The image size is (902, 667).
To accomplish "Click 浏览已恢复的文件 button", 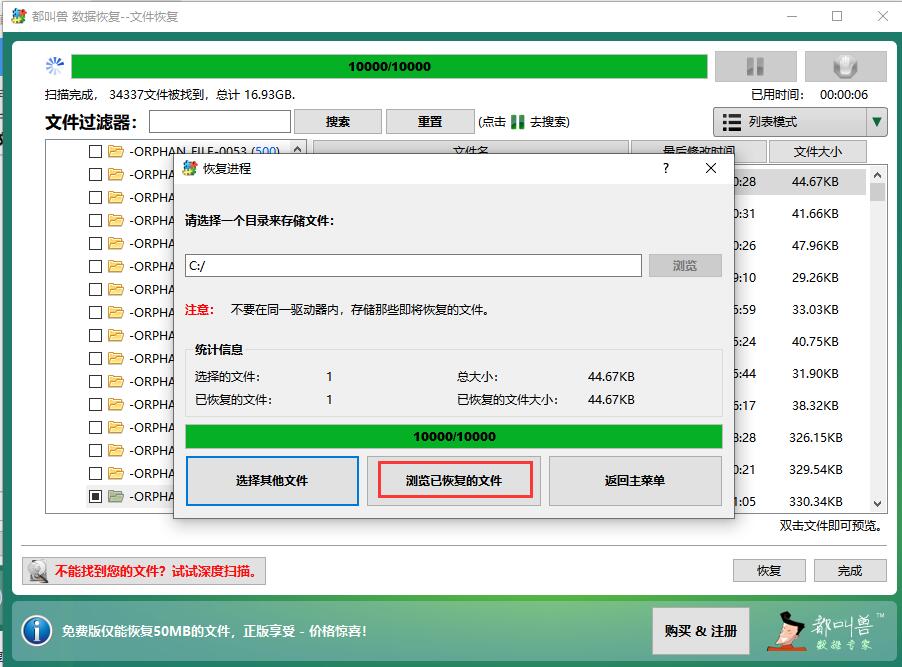I will click(x=454, y=481).
